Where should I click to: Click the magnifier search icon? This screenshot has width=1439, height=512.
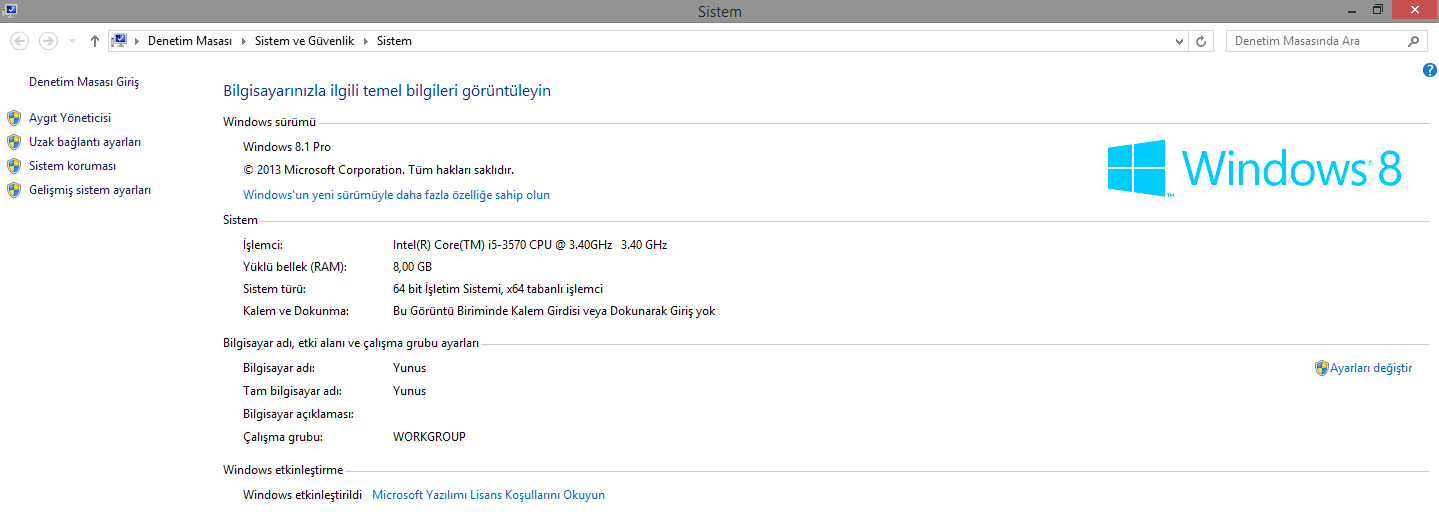point(1414,41)
